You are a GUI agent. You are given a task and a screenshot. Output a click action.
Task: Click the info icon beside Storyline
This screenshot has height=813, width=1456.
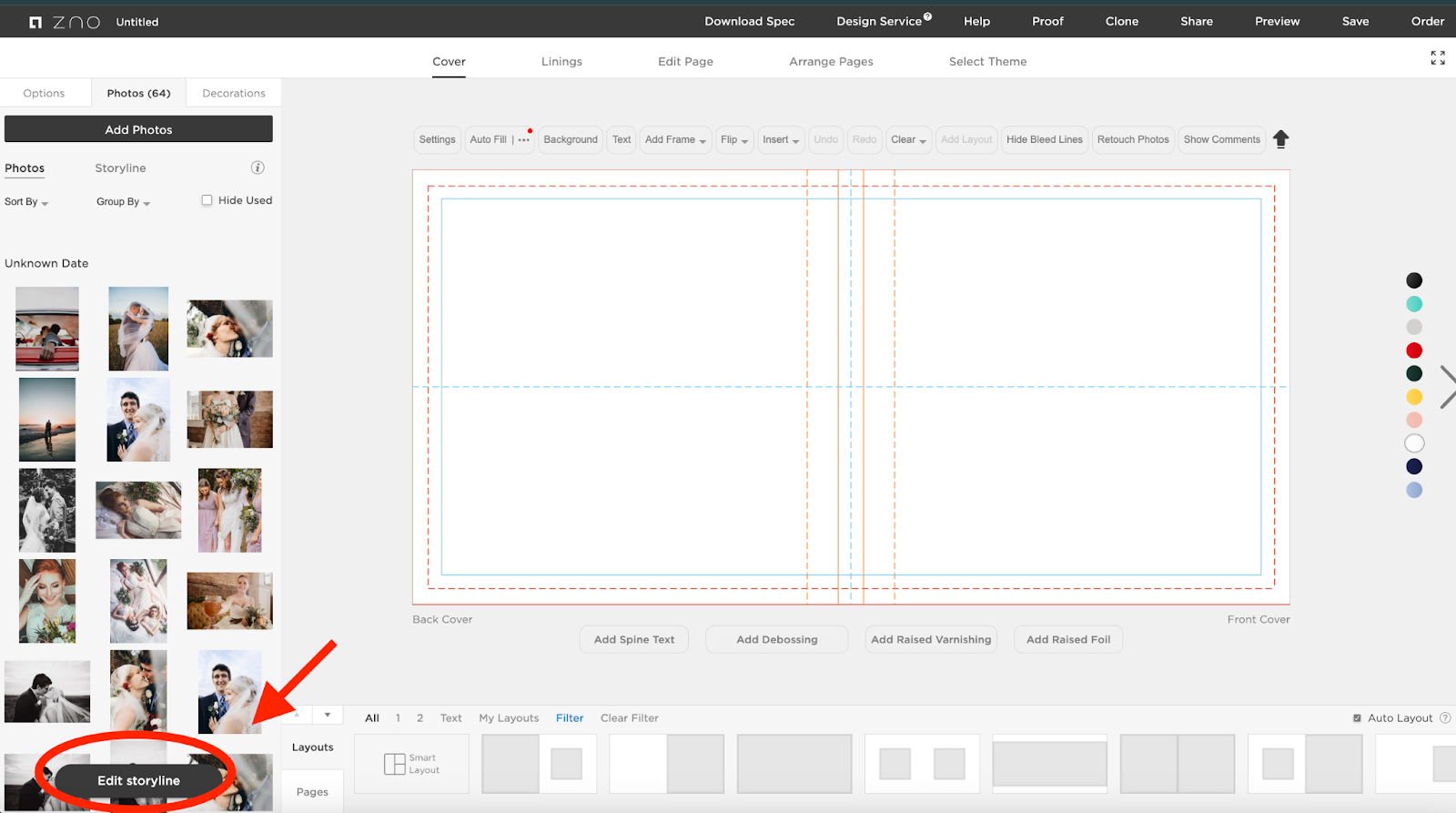point(258,168)
